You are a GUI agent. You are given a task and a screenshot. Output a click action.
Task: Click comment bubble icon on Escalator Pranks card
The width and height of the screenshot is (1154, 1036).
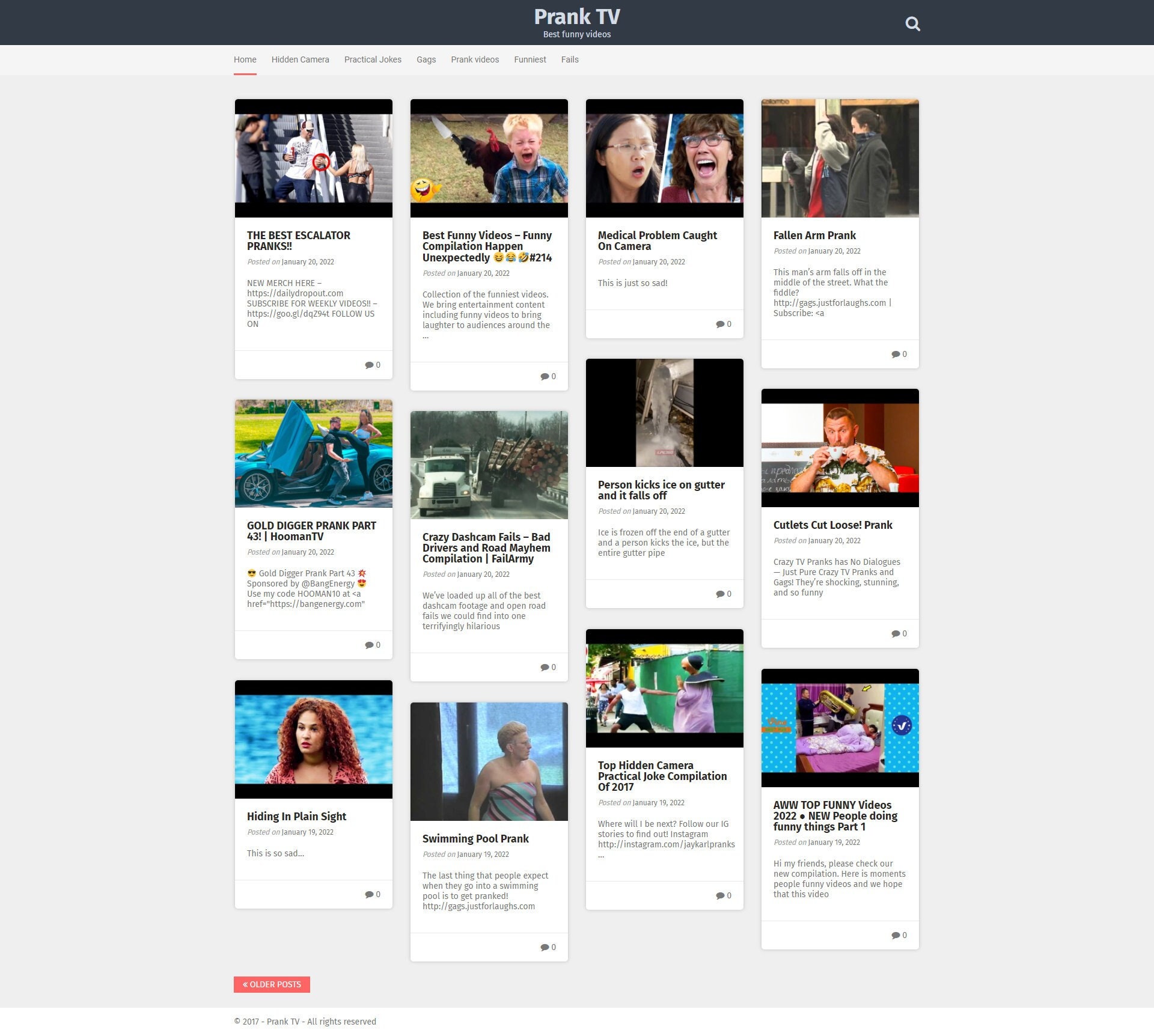pyautogui.click(x=369, y=365)
